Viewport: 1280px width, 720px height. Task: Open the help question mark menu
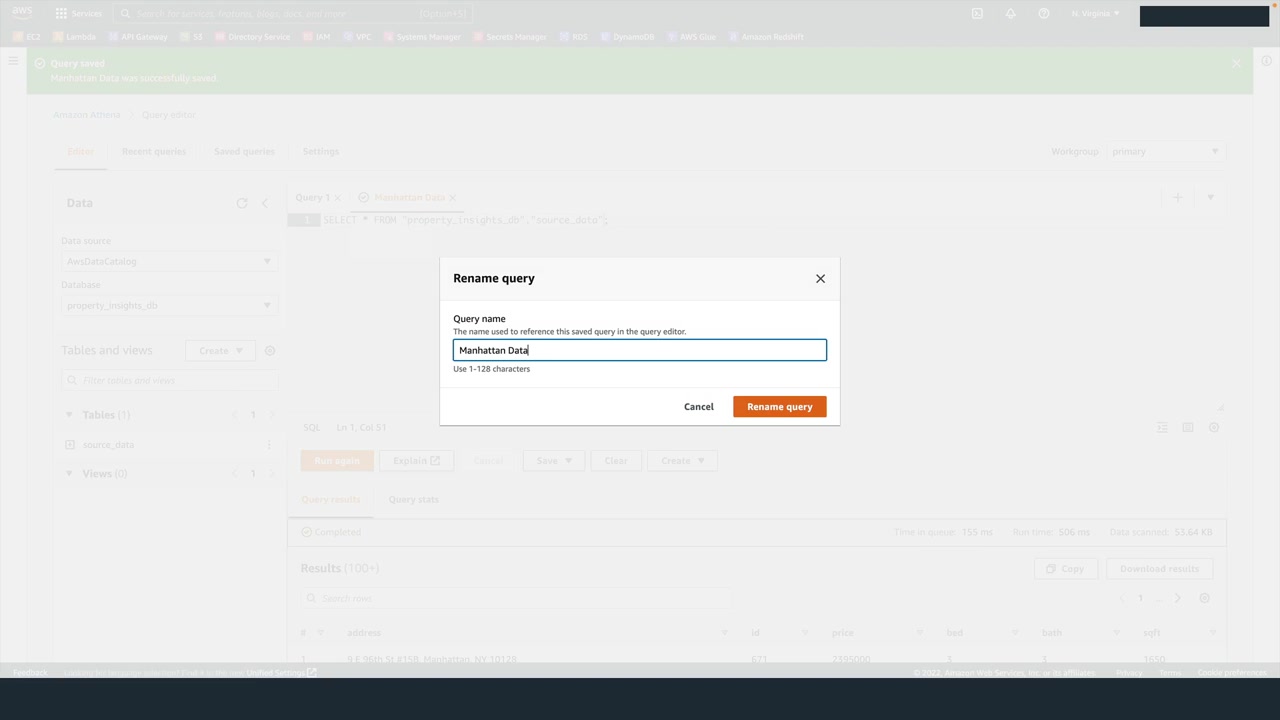(x=1044, y=14)
